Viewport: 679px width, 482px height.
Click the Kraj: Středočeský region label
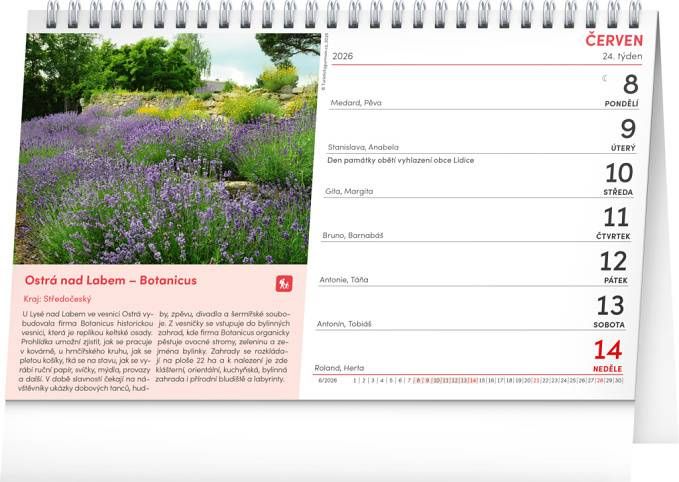click(x=60, y=298)
